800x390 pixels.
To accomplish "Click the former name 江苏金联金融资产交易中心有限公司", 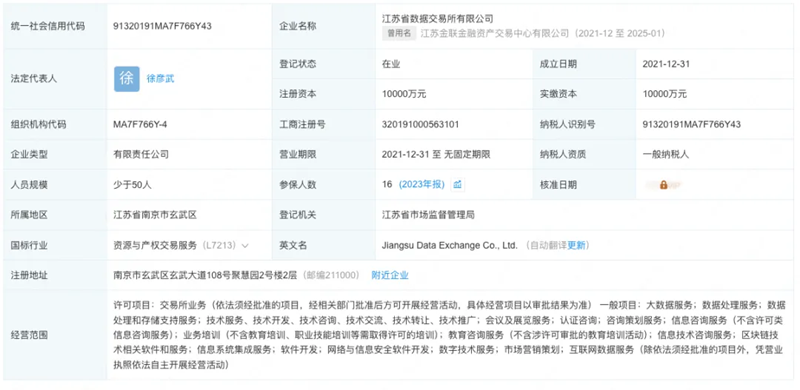I will click(x=494, y=34).
